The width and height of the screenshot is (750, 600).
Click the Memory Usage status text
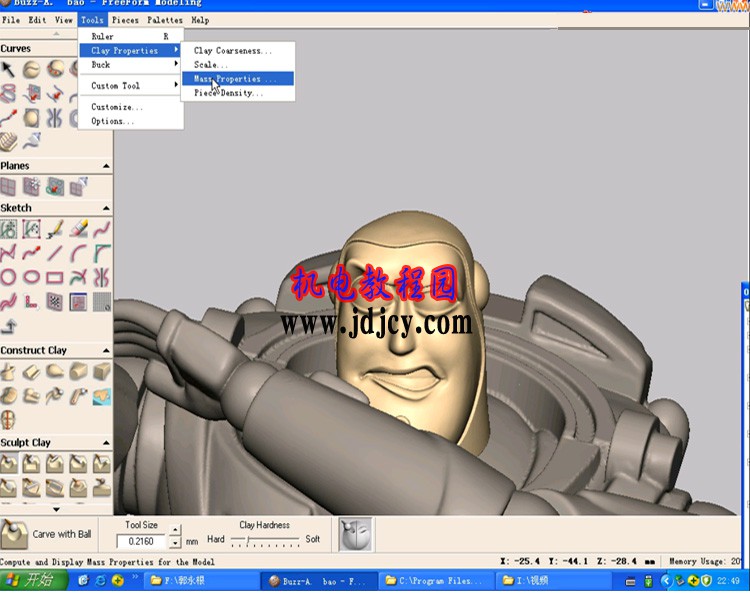pos(705,561)
